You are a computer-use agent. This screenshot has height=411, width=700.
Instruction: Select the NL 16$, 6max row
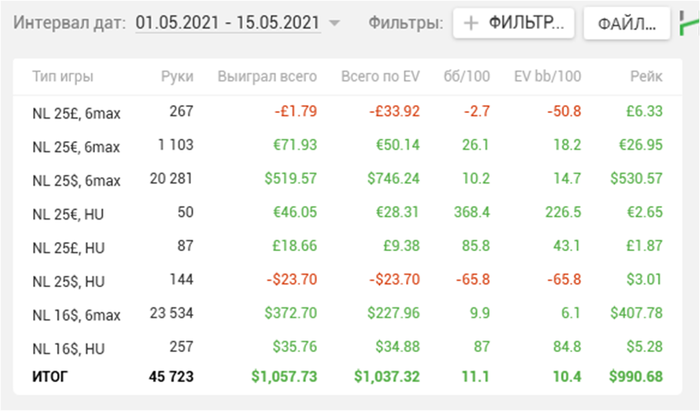coord(347,313)
